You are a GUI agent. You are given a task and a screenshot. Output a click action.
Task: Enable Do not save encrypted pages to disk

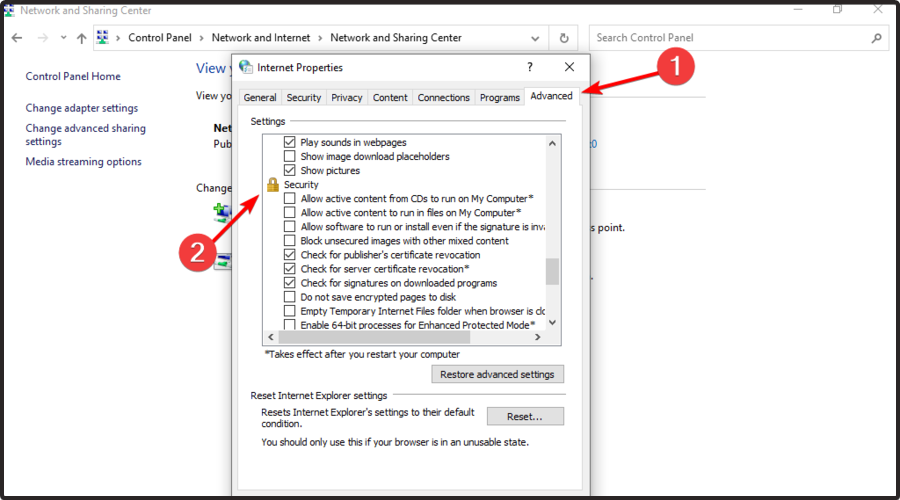(290, 297)
